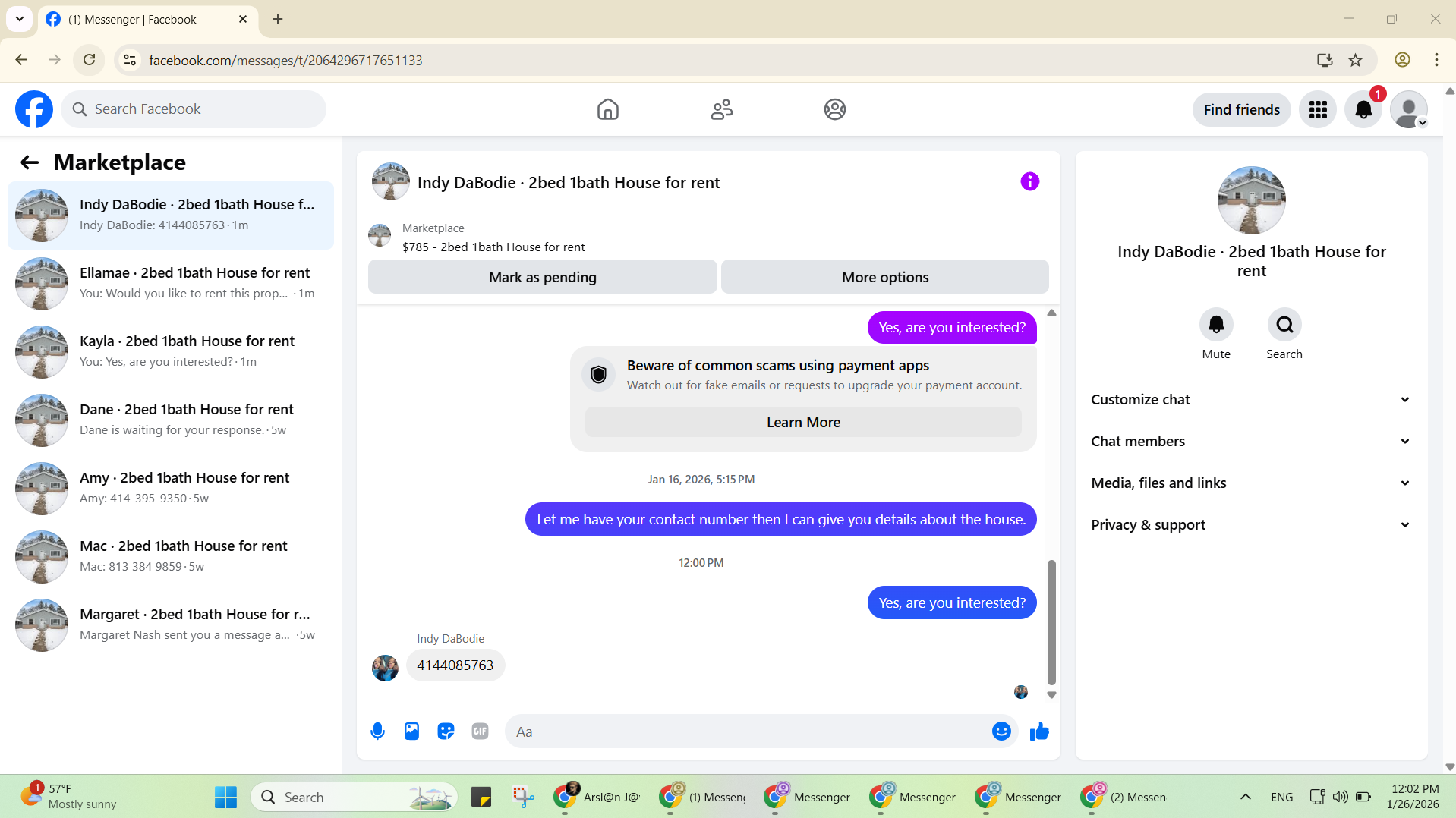The height and width of the screenshot is (818, 1456).
Task: Expand Chat members section
Action: (1251, 442)
